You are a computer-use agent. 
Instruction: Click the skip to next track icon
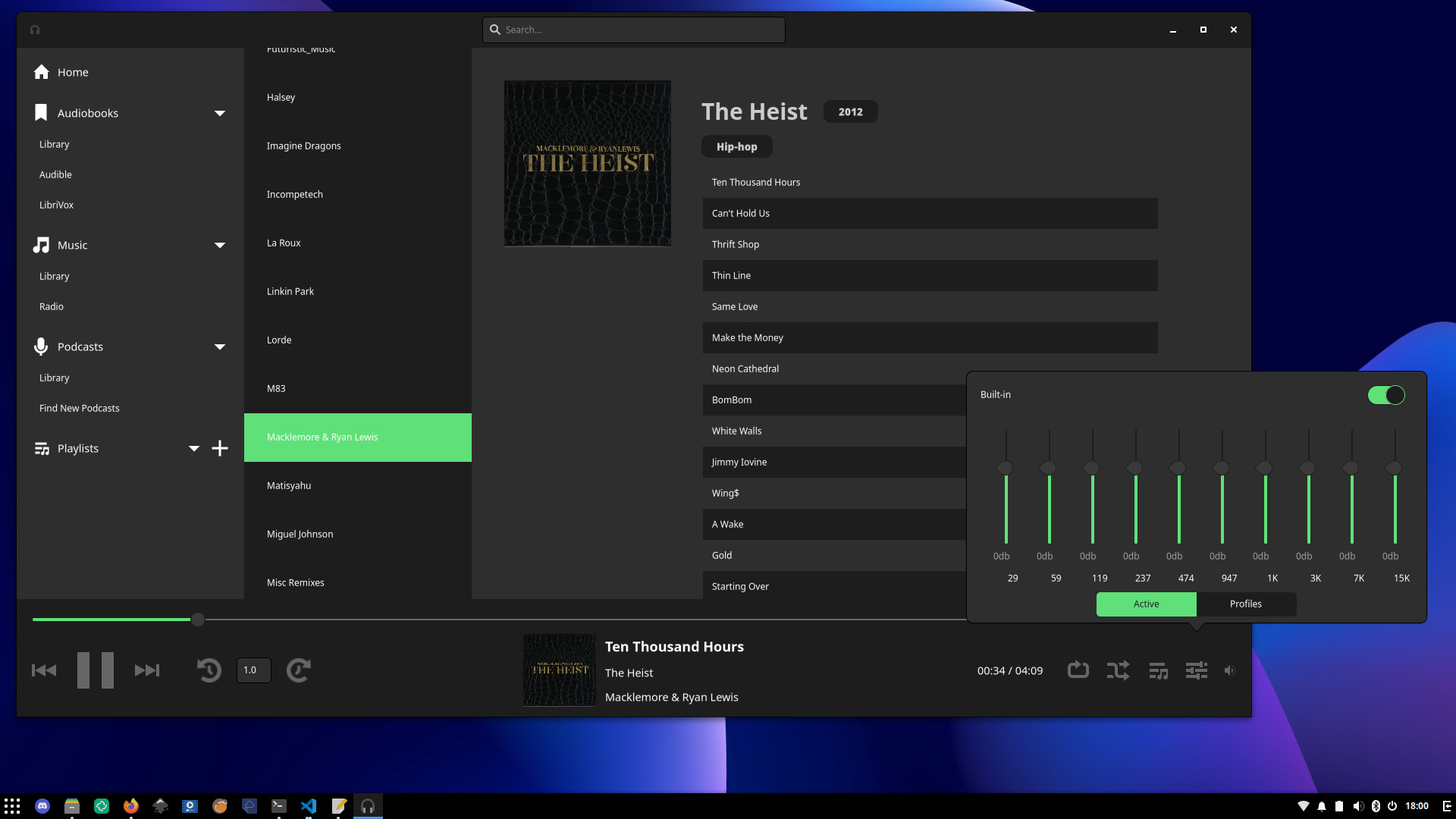pos(146,670)
